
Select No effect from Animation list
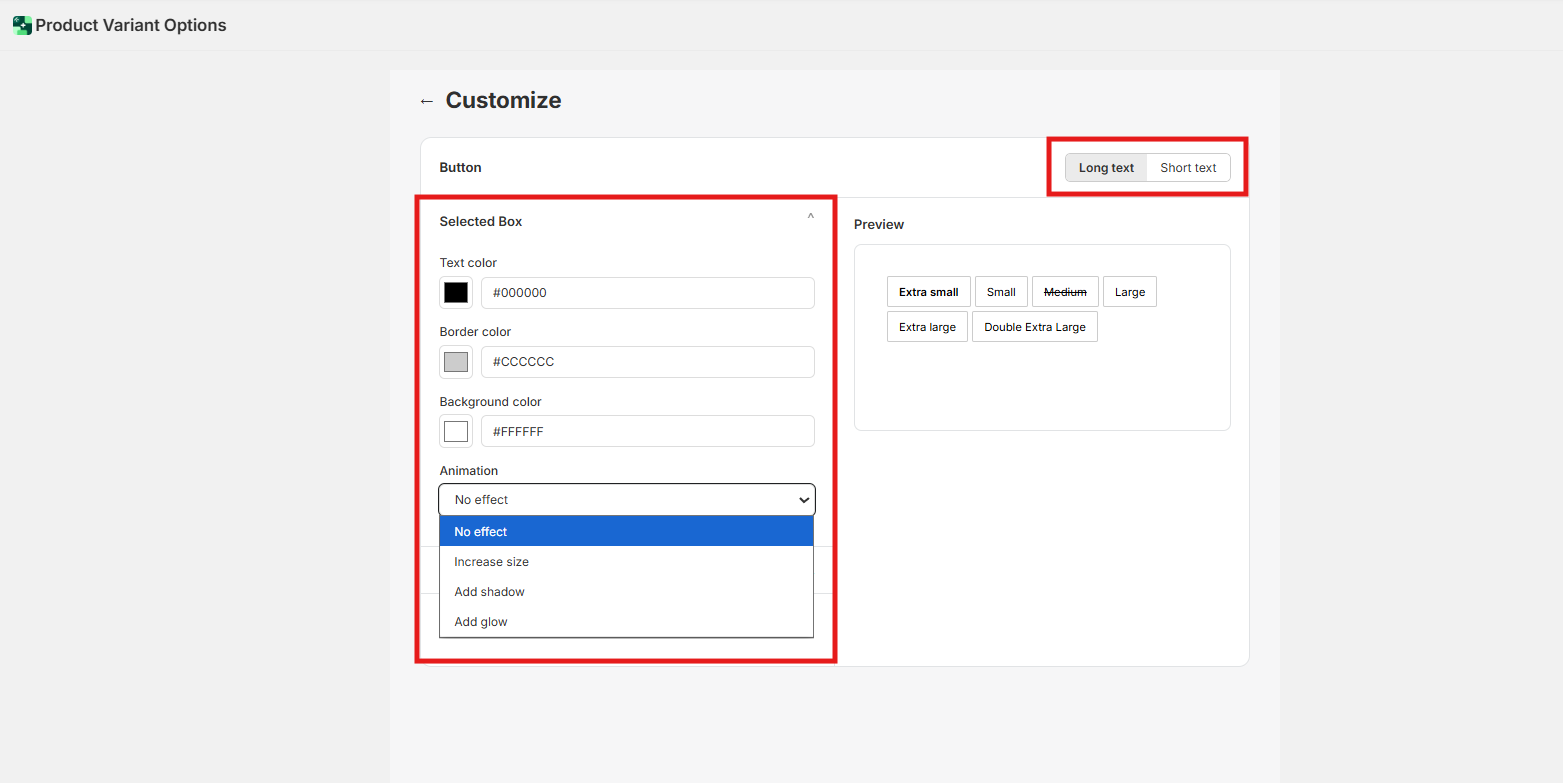pos(626,532)
